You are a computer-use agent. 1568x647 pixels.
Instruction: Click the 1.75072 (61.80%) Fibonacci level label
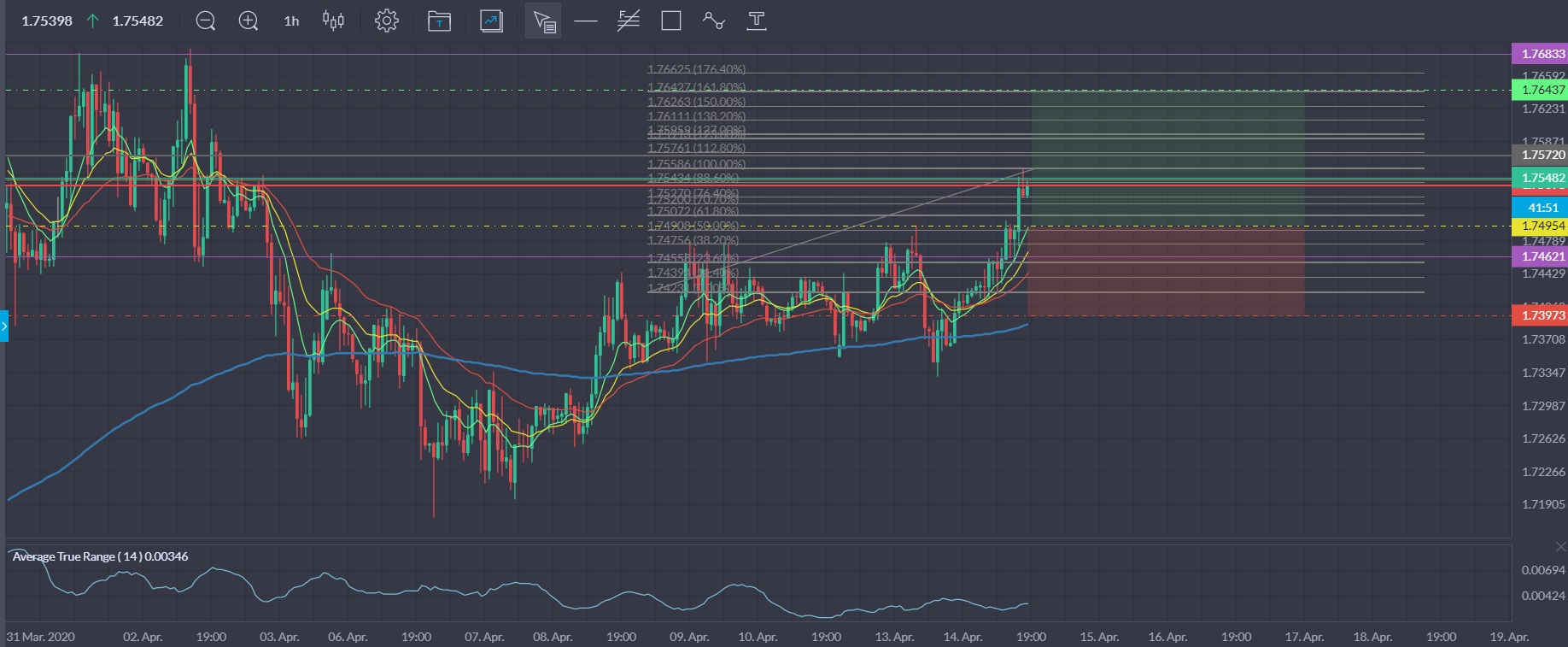[x=693, y=211]
